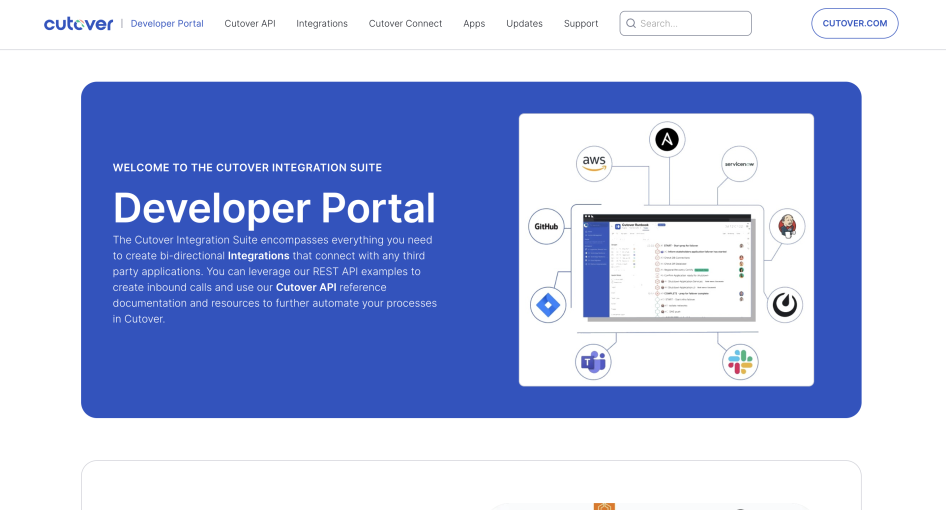Click the ServiceNow logo icon
This screenshot has height=510, width=946.
pyautogui.click(x=739, y=164)
